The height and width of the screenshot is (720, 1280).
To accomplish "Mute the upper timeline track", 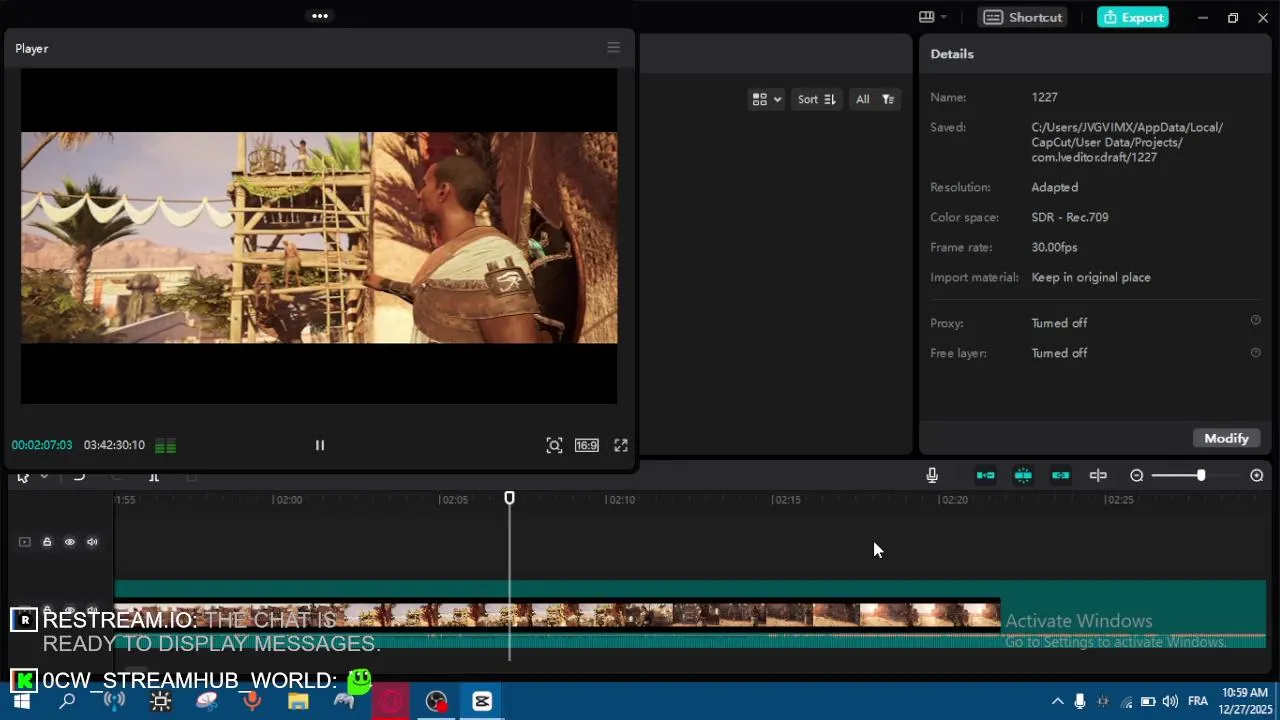I will click(x=92, y=542).
